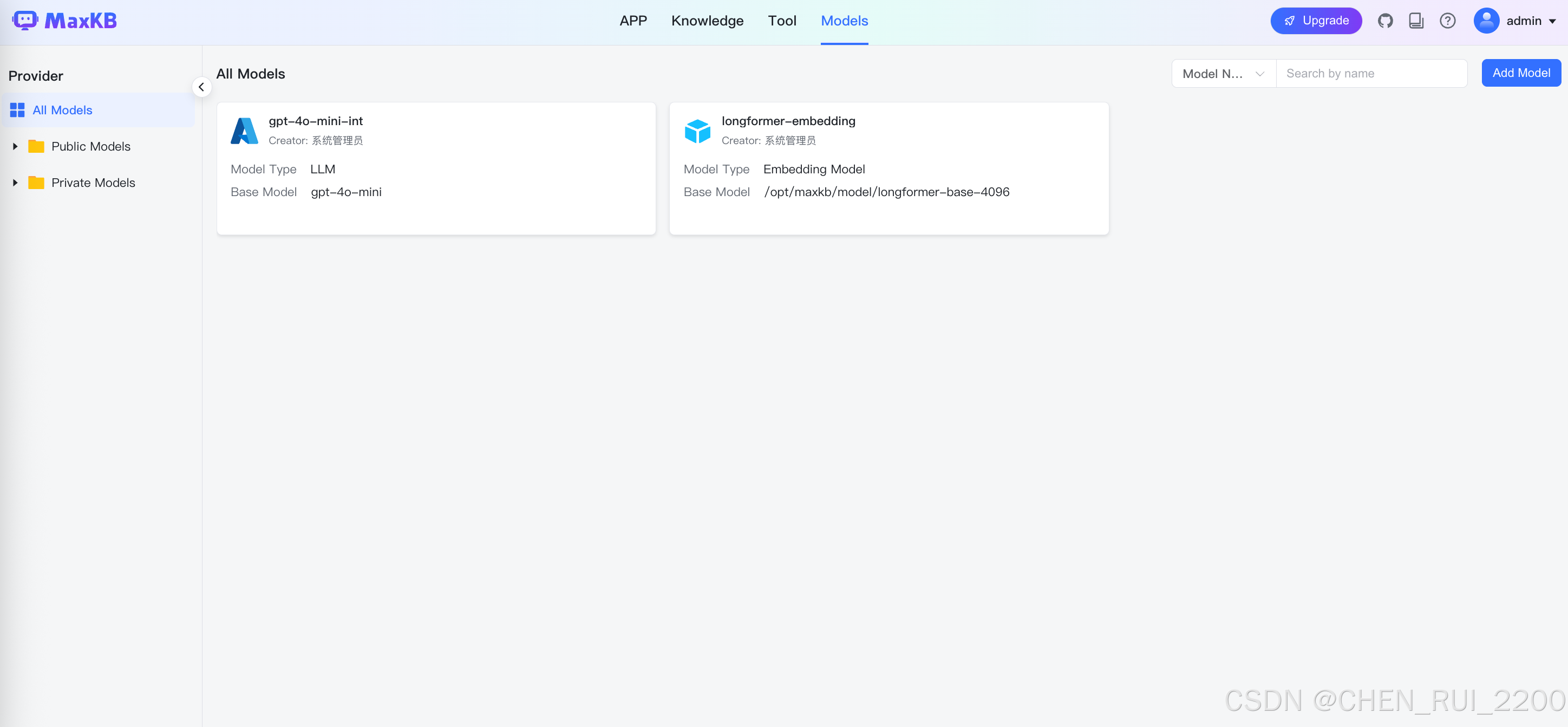Click the Embedding Model type value

click(814, 169)
